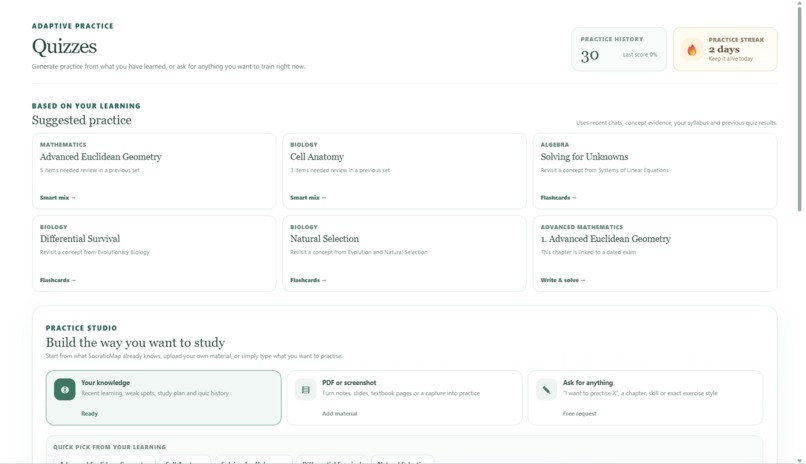Click the '1. Advanced Euclidean Geometry' title
The image size is (806, 464).
[606, 239]
